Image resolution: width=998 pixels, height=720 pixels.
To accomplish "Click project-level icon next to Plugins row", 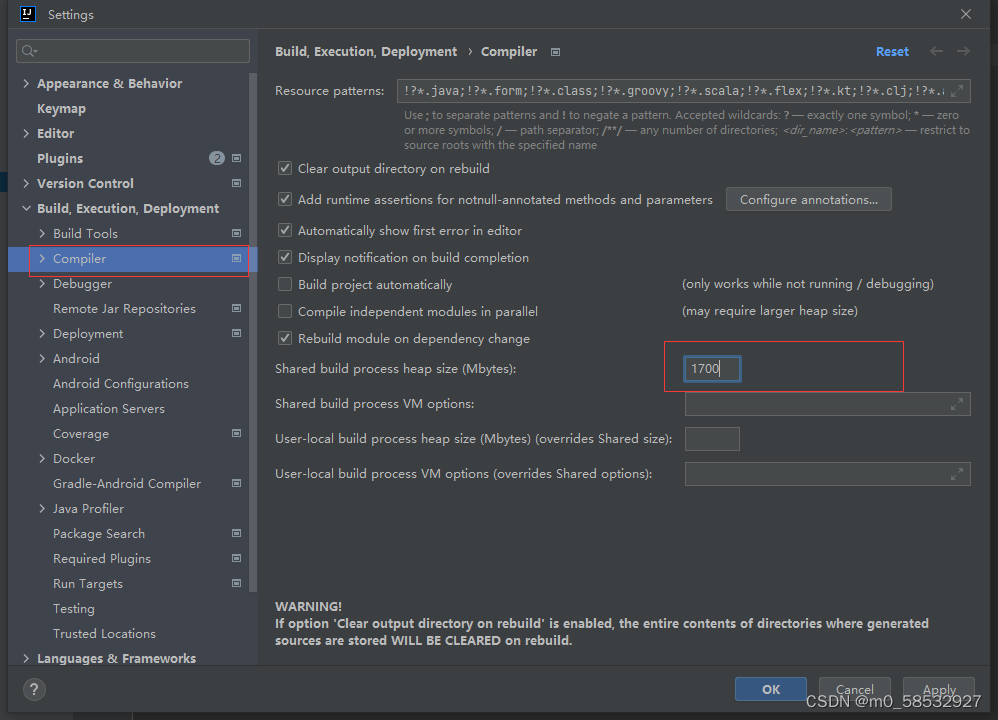I will point(236,158).
